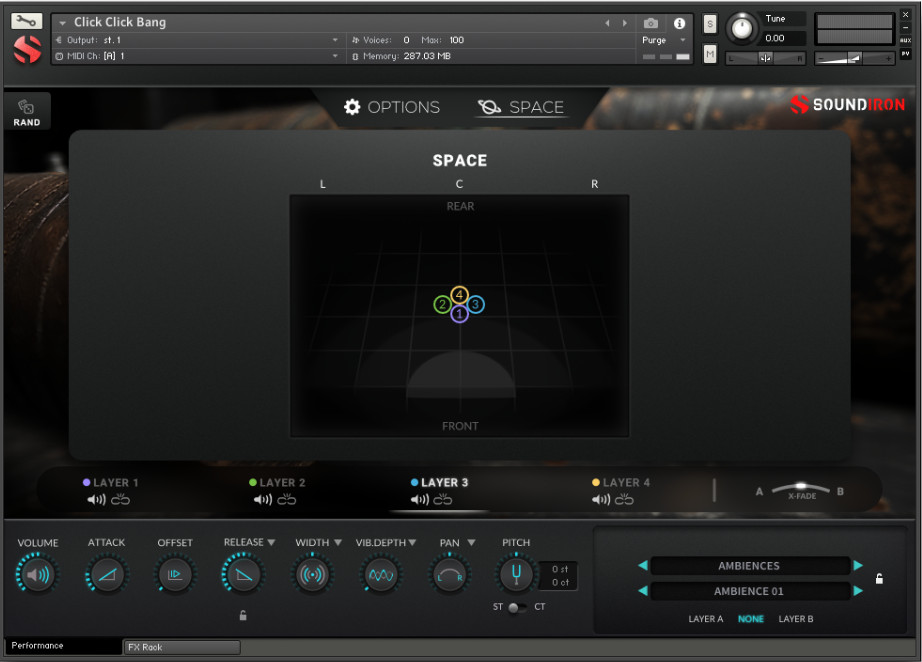Click the Volume knob speaker icon
922x662 pixels.
[x=37, y=575]
